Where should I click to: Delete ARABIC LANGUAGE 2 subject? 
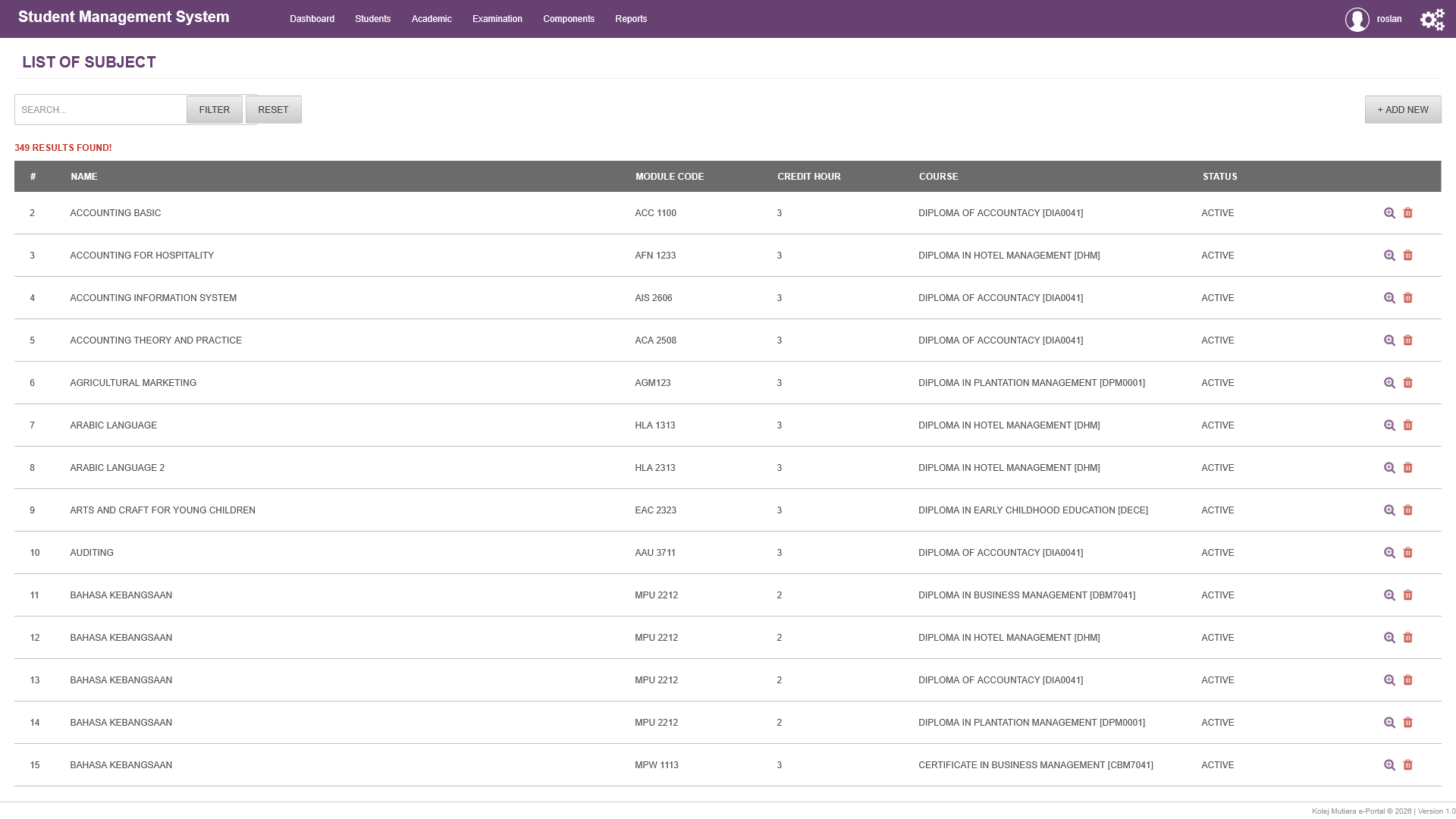coord(1407,468)
